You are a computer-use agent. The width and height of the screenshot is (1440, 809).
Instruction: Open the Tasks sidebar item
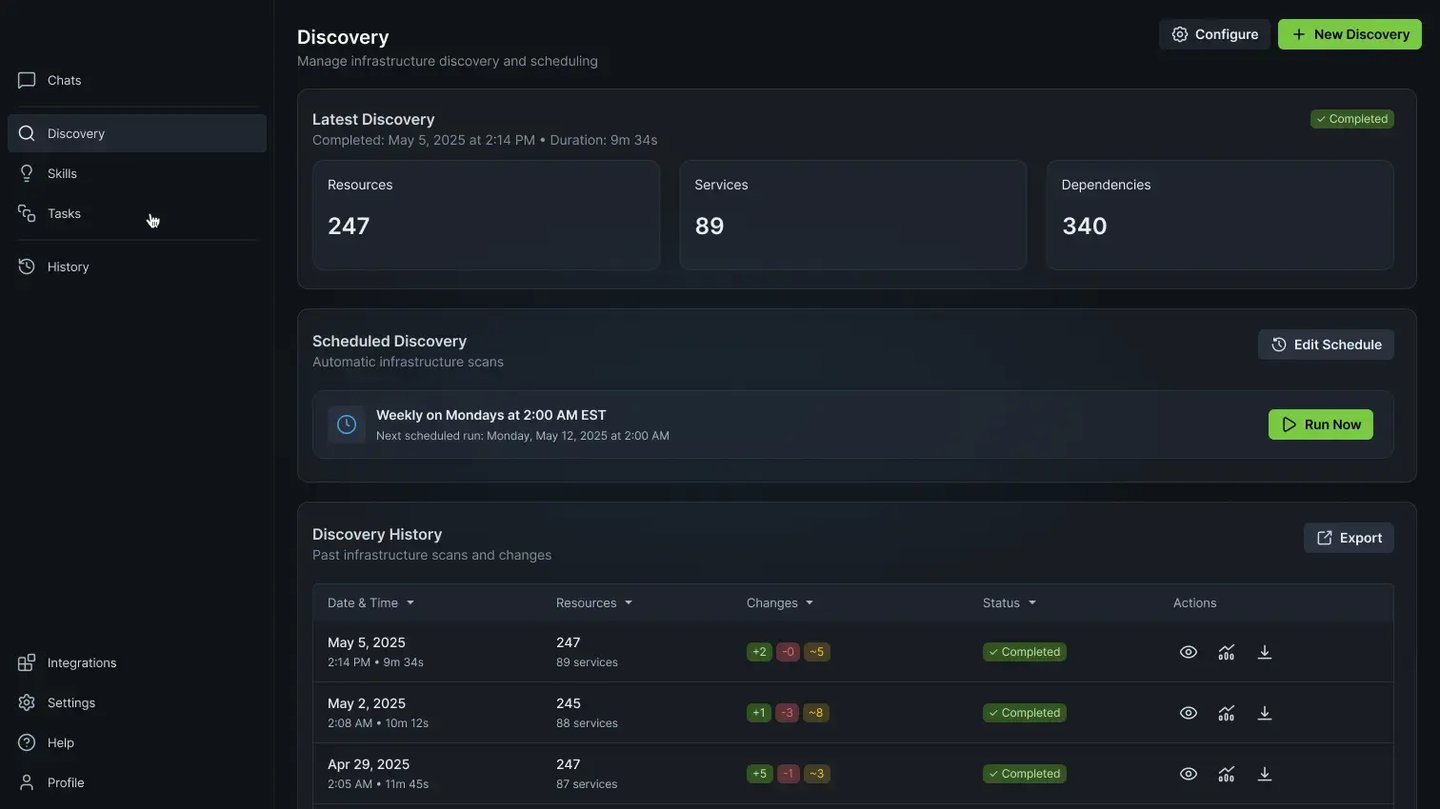64,213
